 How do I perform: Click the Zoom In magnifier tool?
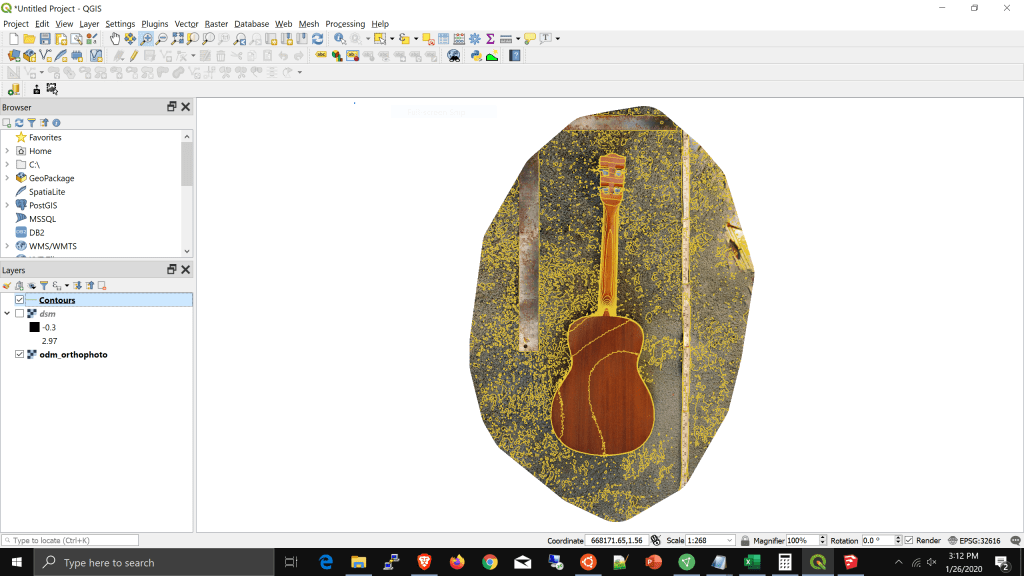pos(146,39)
